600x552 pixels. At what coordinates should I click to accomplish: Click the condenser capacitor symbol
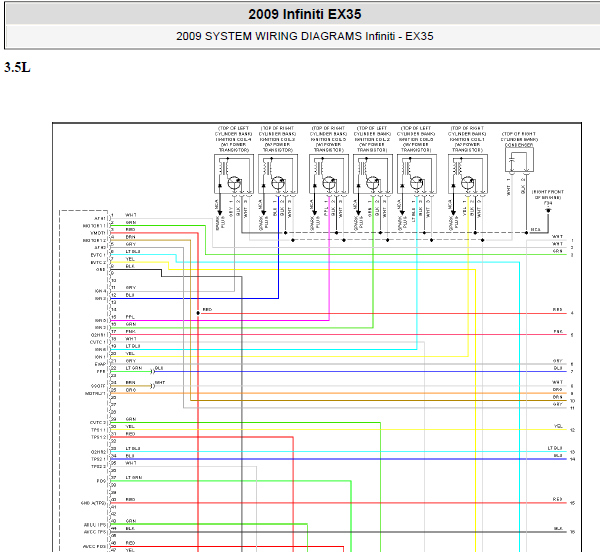point(512,161)
